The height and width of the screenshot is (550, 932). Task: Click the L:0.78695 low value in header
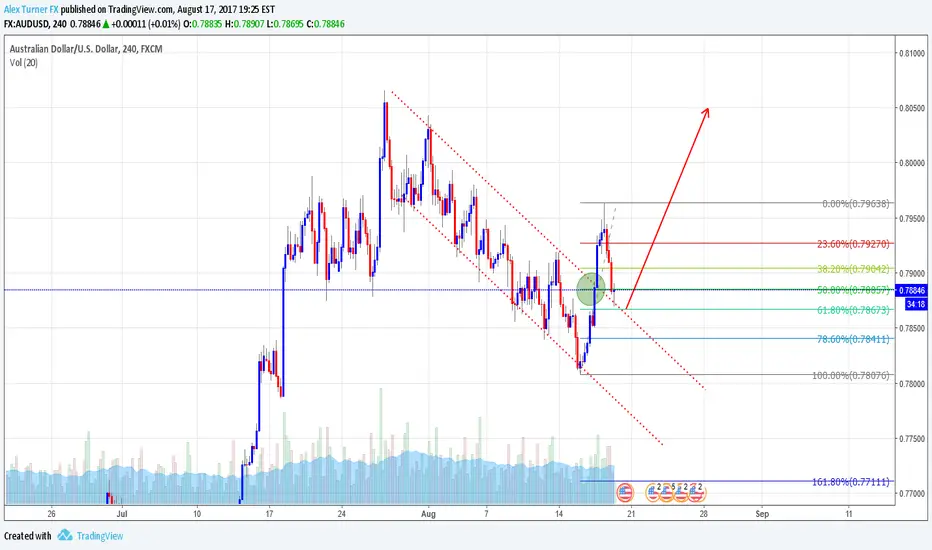pyautogui.click(x=285, y=24)
